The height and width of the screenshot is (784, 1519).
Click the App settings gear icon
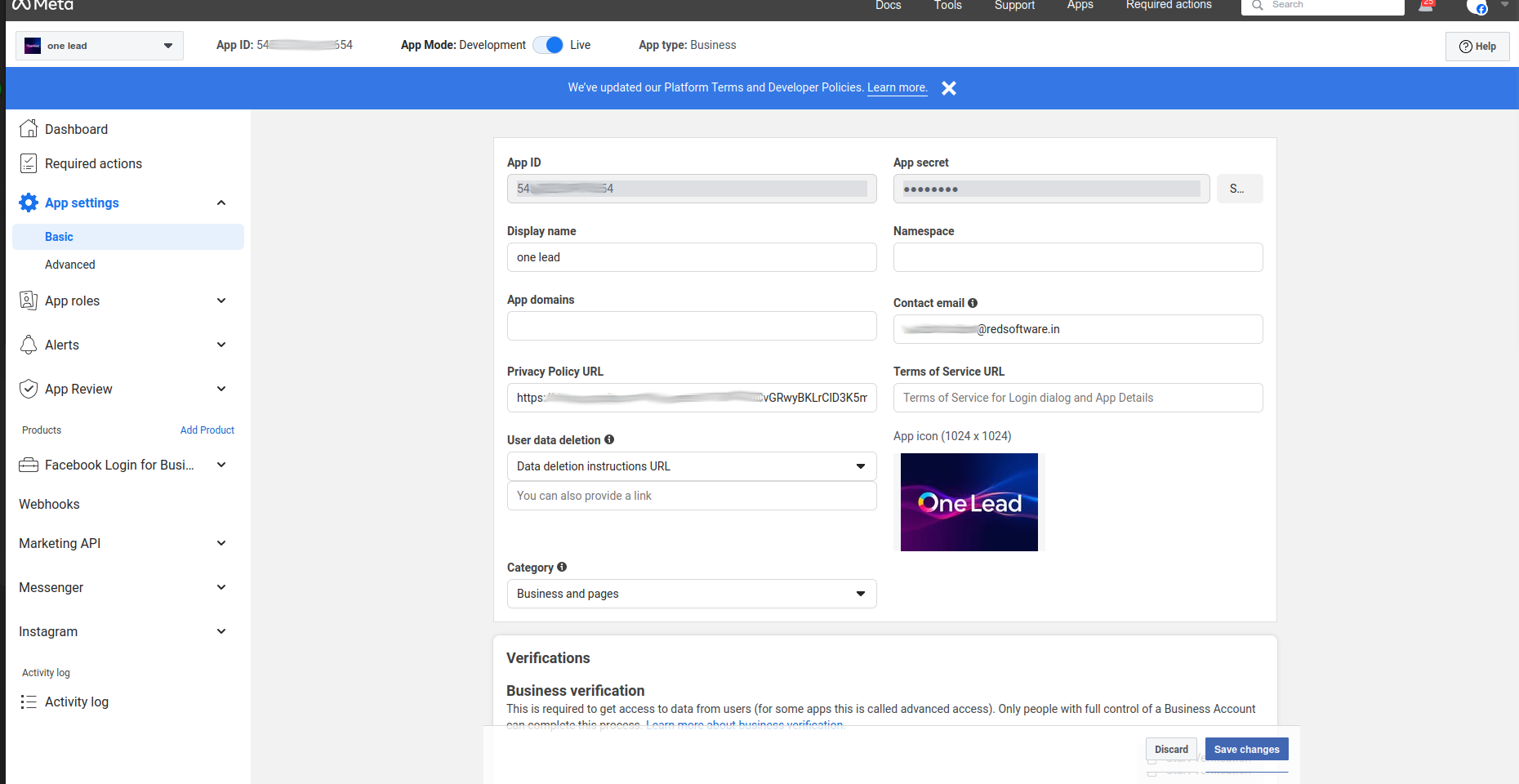[29, 203]
